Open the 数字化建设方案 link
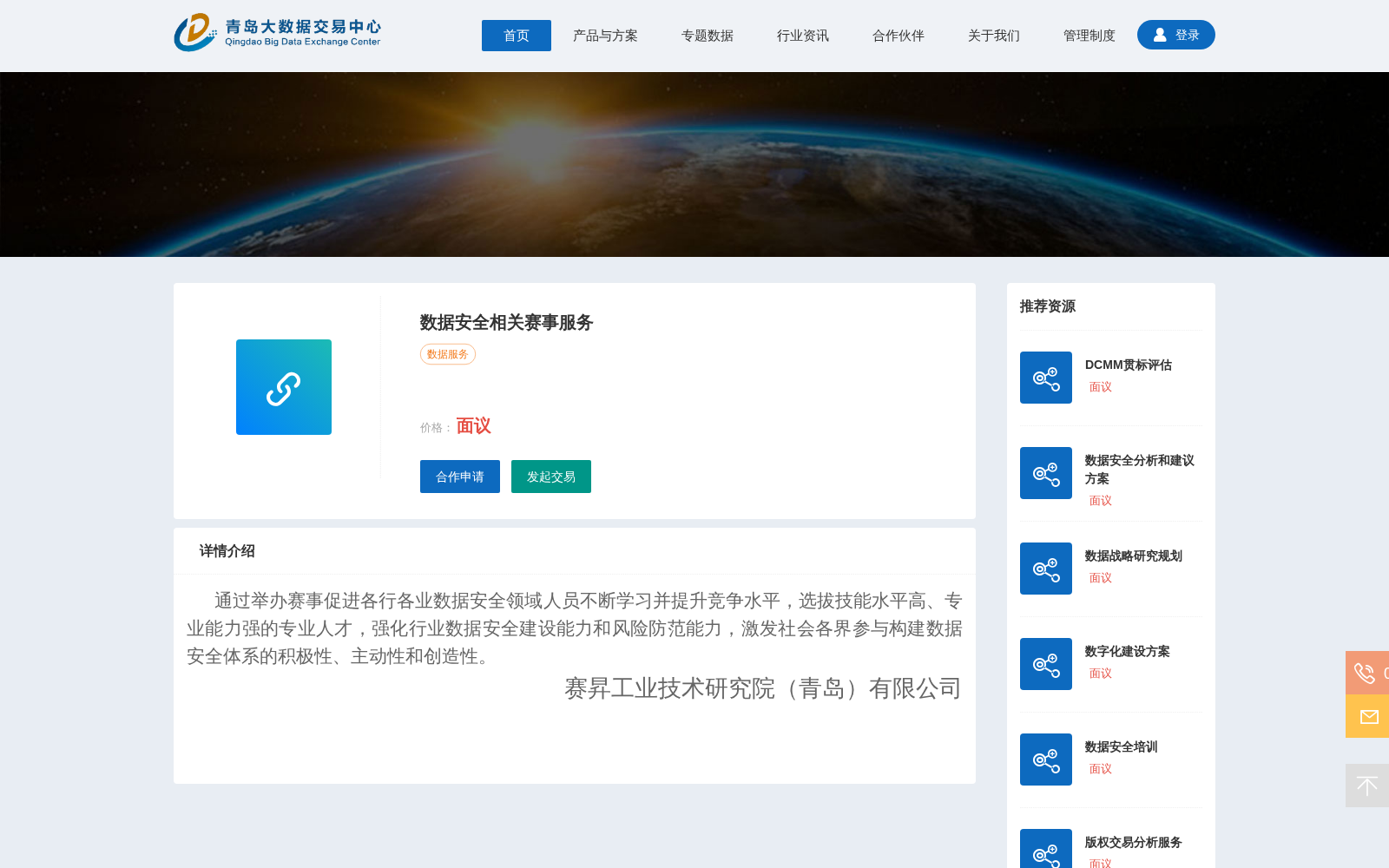1389x868 pixels. (x=1128, y=651)
